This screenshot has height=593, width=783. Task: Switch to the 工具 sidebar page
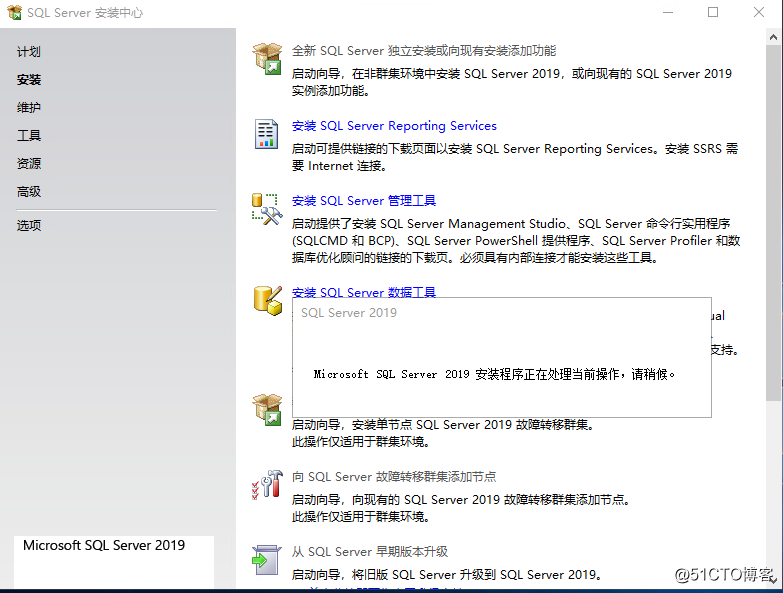pos(28,136)
